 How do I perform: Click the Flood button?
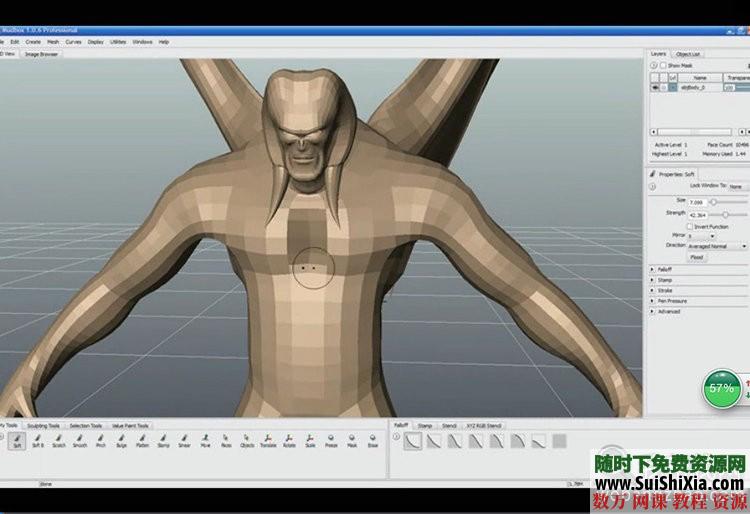tap(697, 257)
